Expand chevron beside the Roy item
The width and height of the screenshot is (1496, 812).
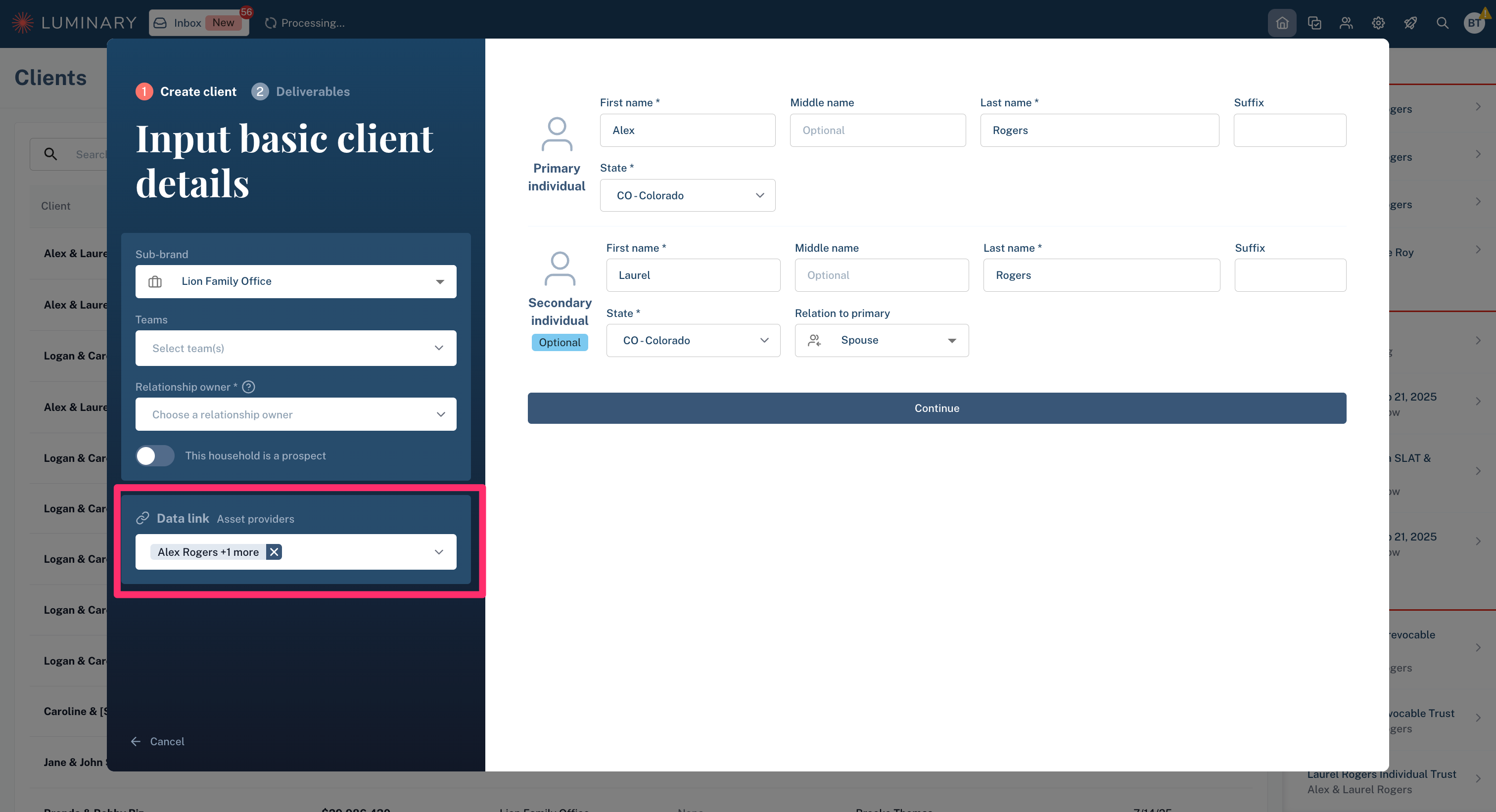[x=1478, y=250]
